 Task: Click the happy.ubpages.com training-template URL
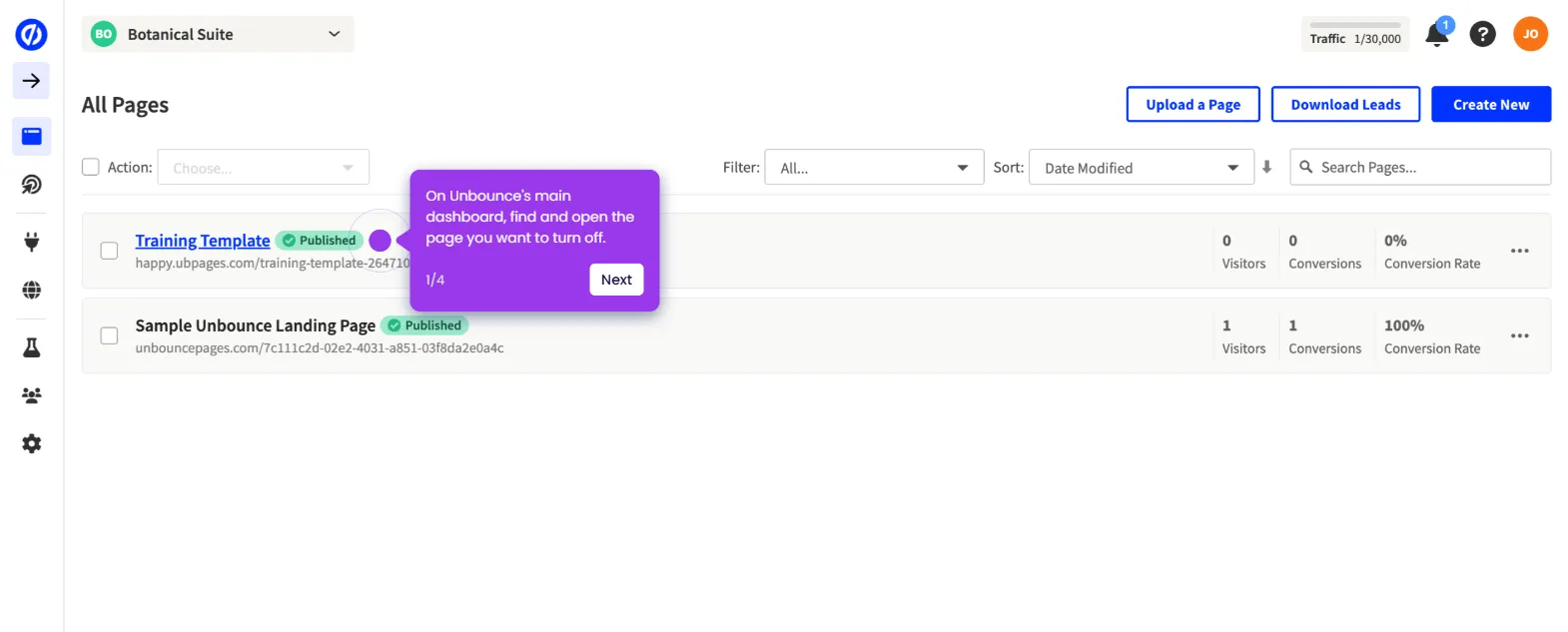[273, 263]
